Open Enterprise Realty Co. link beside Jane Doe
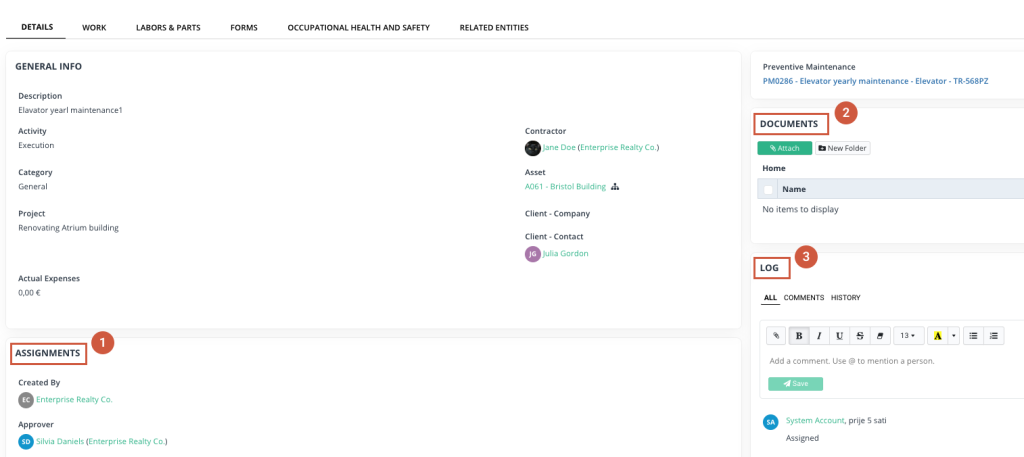The image size is (1024, 457). point(618,148)
